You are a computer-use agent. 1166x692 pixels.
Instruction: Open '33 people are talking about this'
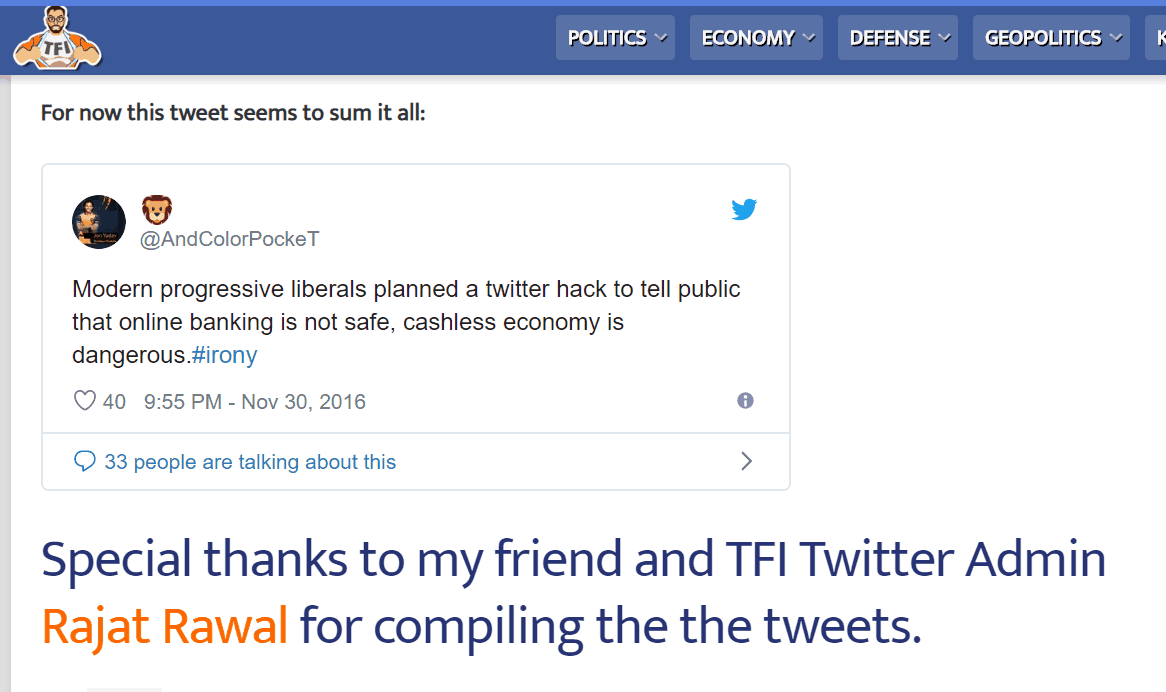click(250, 462)
